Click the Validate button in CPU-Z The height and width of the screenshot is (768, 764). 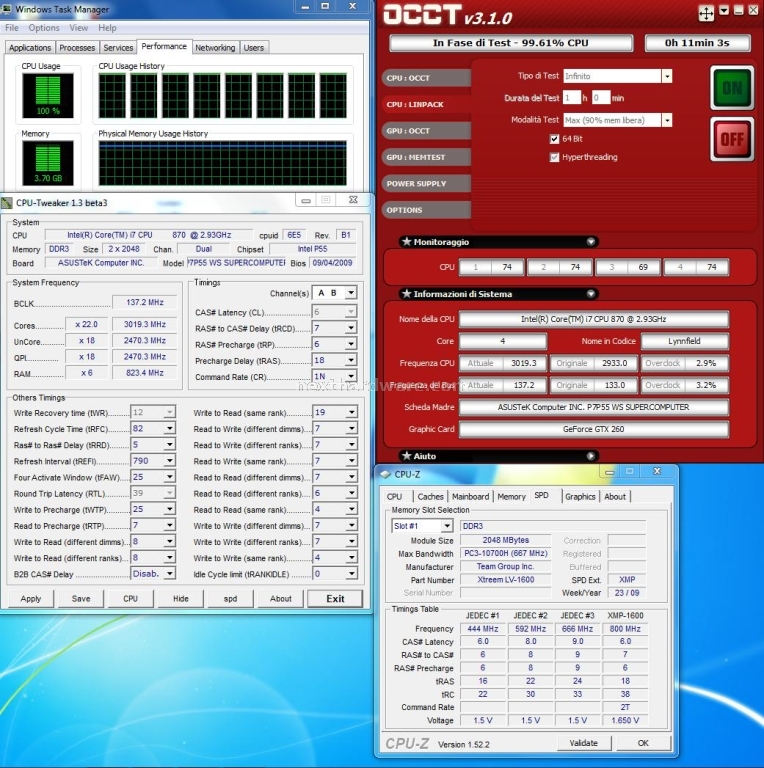pos(584,743)
